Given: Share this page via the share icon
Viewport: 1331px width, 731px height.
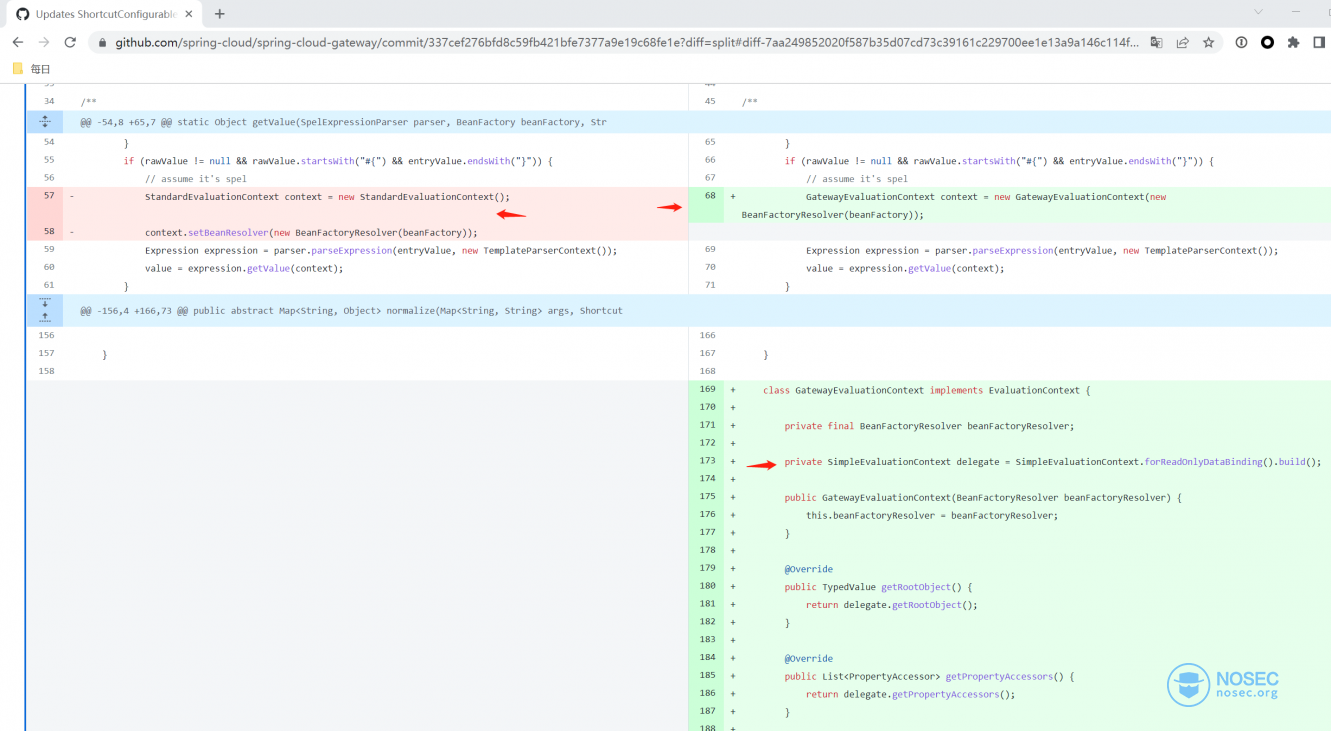Looking at the screenshot, I should pos(1183,42).
